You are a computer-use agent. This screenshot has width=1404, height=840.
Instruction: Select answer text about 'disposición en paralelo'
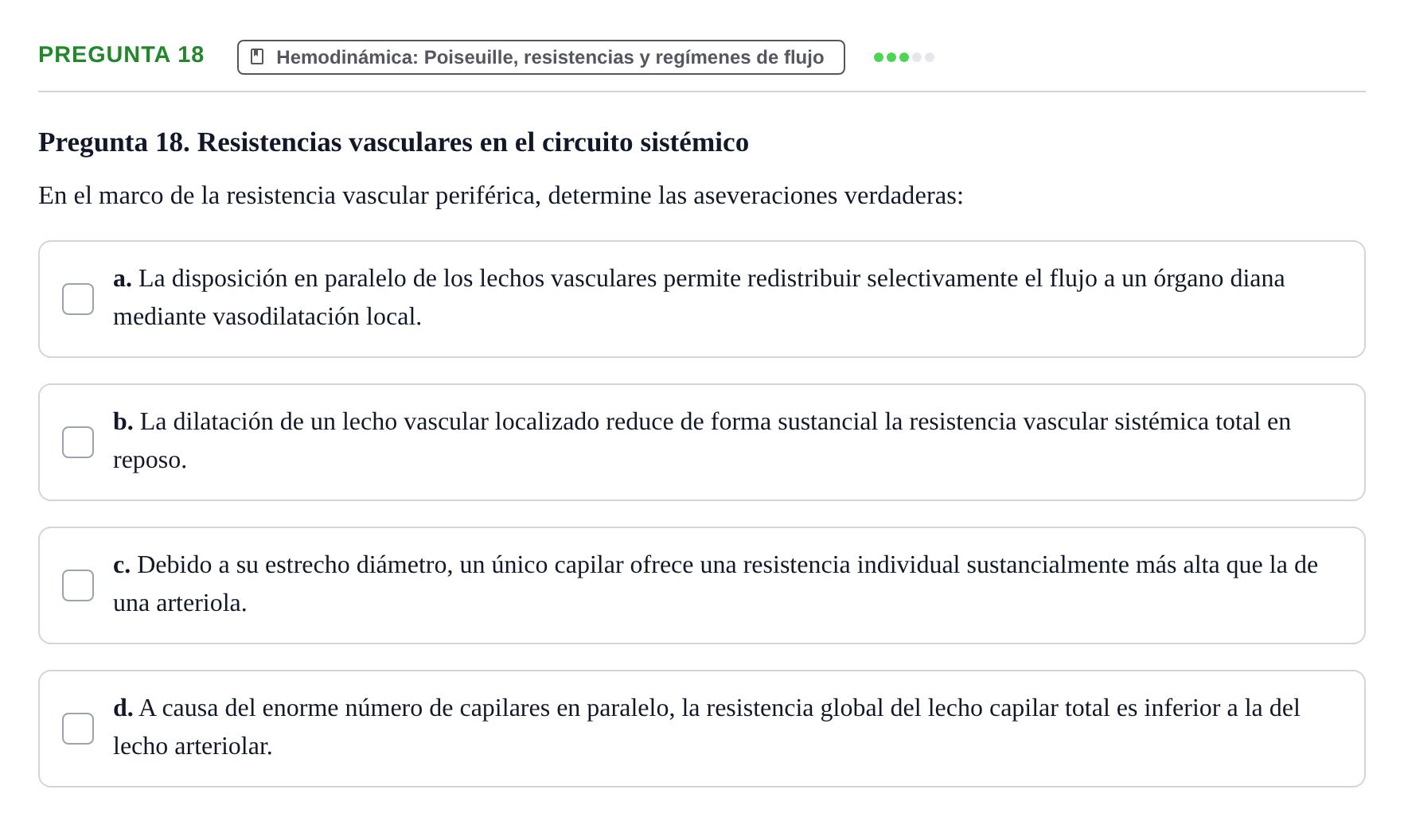pos(699,297)
